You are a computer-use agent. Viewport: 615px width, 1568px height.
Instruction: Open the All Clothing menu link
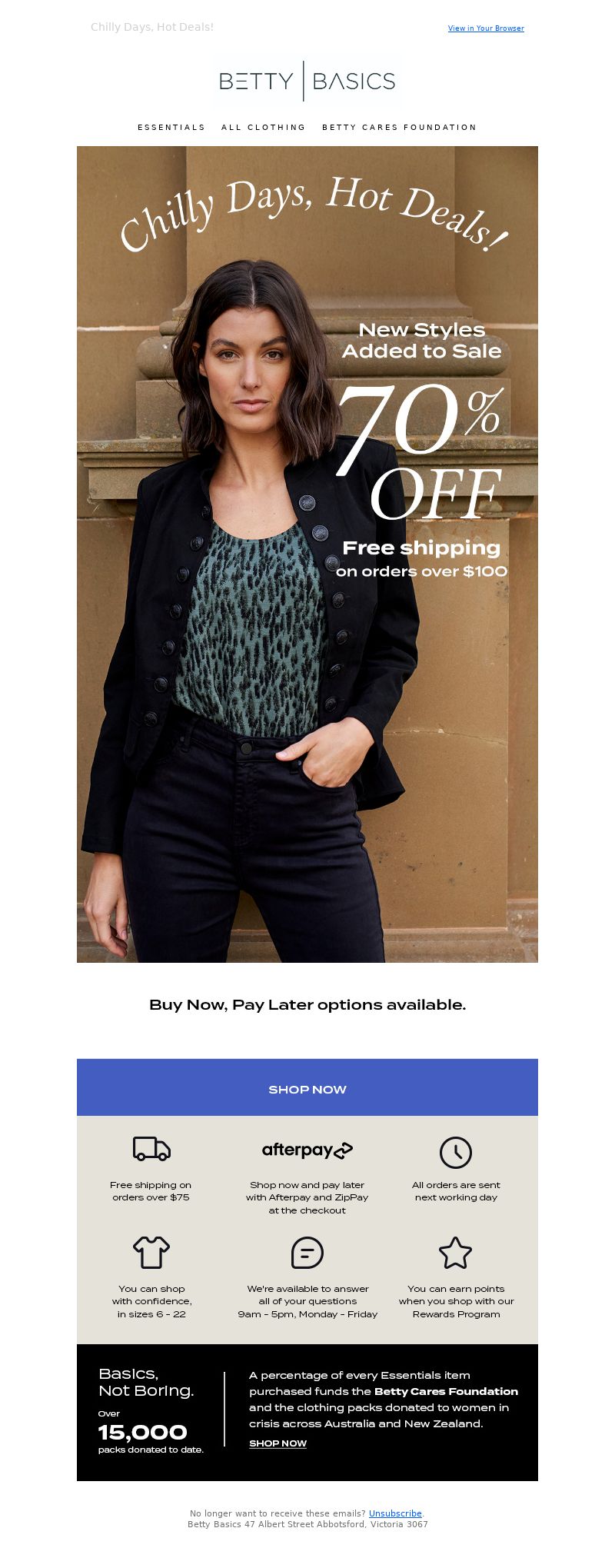point(264,128)
